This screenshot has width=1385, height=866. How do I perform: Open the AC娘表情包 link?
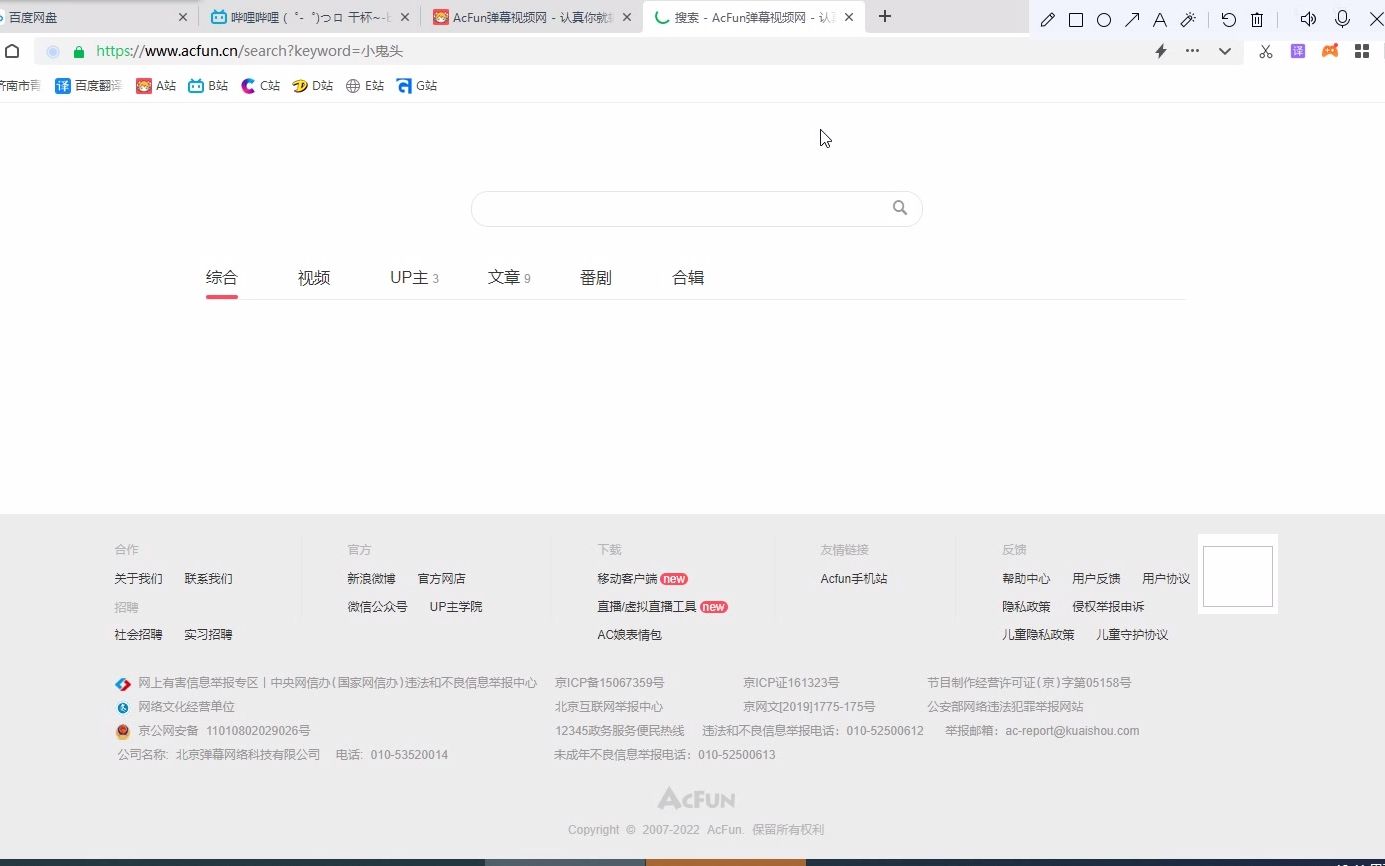click(629, 635)
